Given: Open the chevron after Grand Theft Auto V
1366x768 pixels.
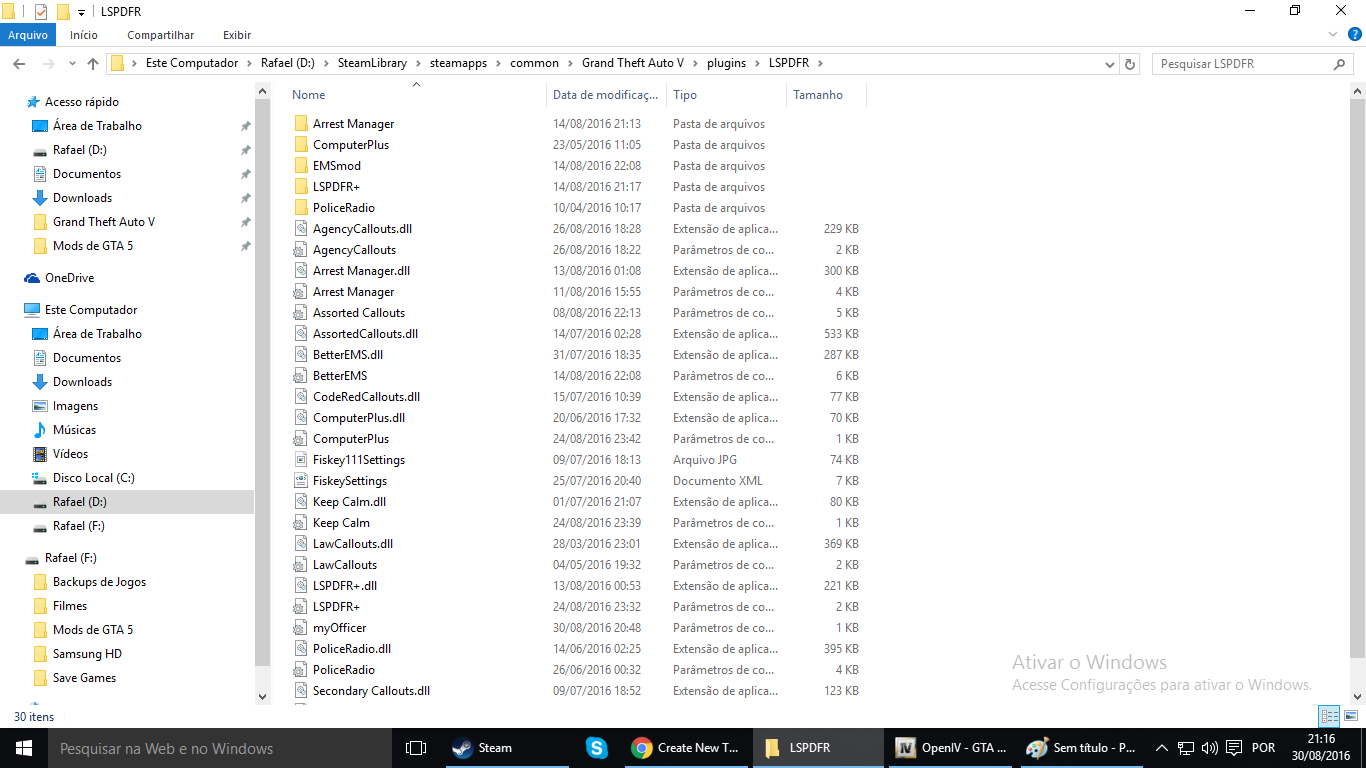Looking at the screenshot, I should pos(694,63).
